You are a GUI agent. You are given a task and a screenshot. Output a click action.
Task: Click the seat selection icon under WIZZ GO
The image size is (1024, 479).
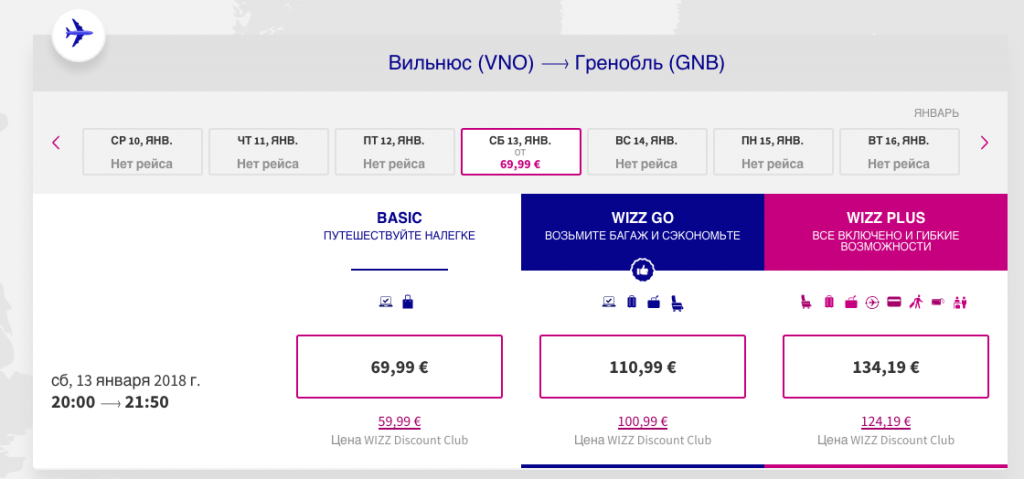678,301
